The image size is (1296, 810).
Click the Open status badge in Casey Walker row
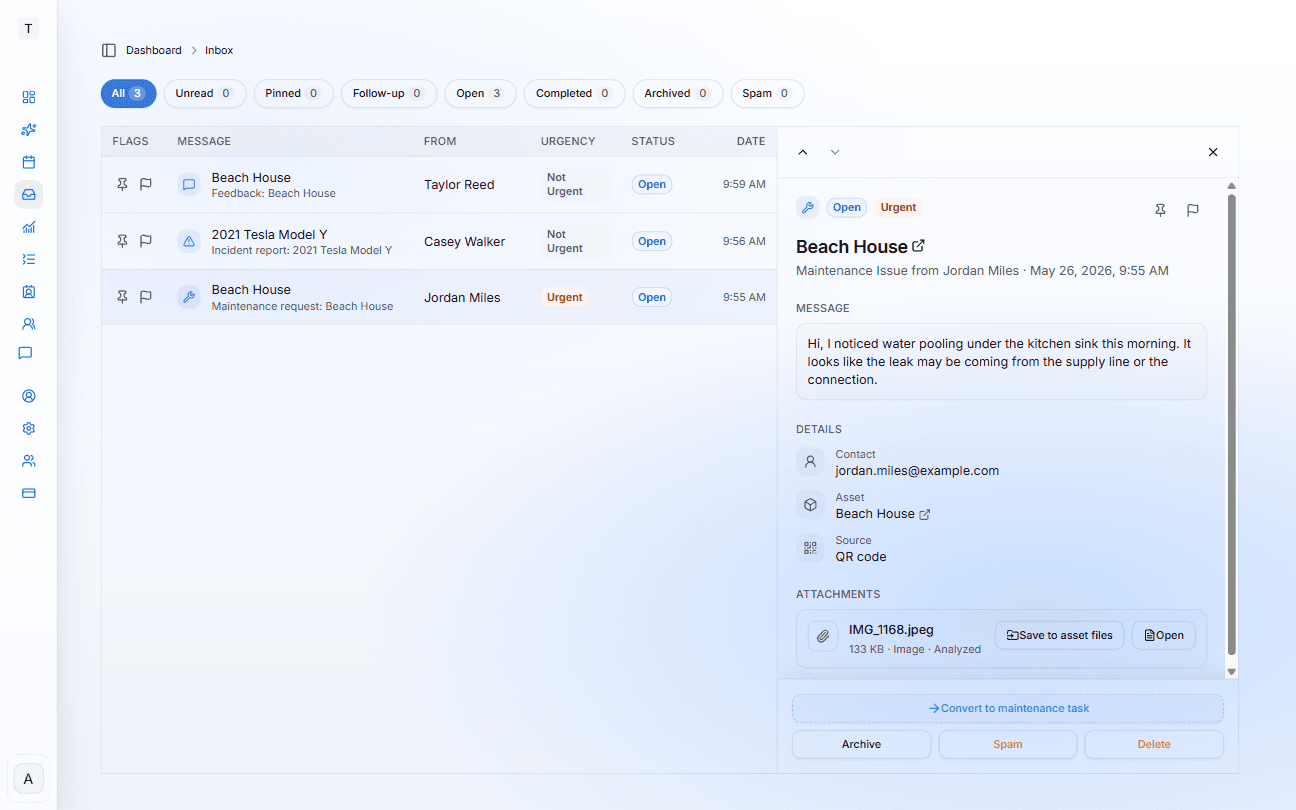coord(652,241)
